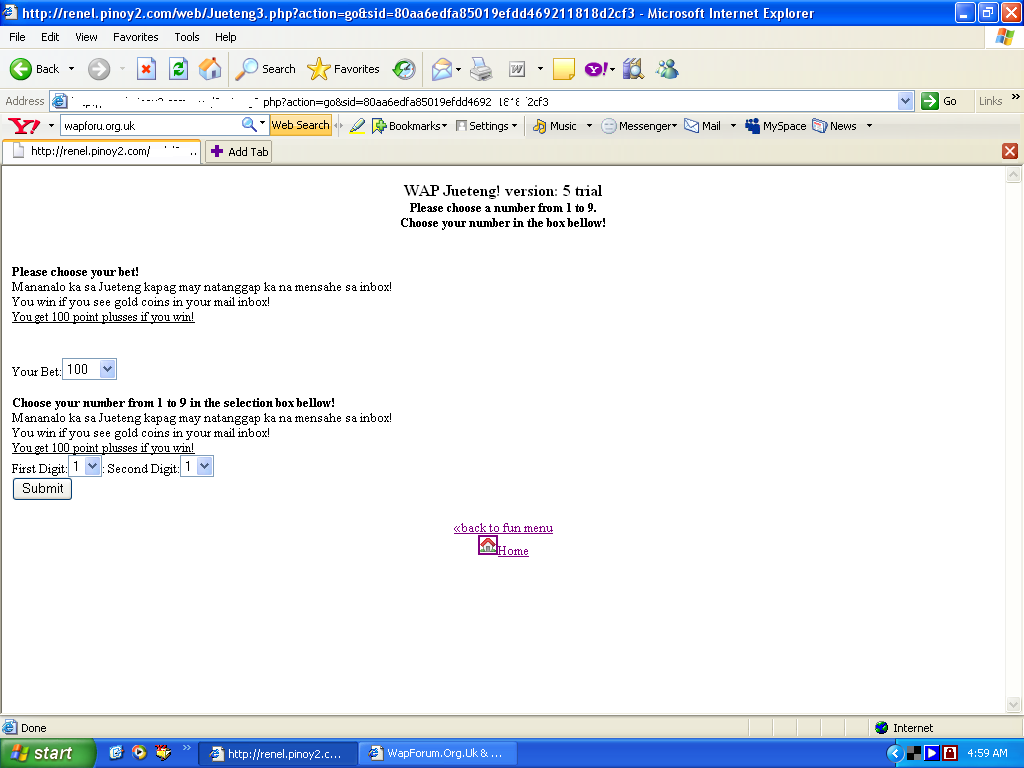Click the Stop loading icon
Viewport: 1024px width, 768px height.
click(146, 69)
